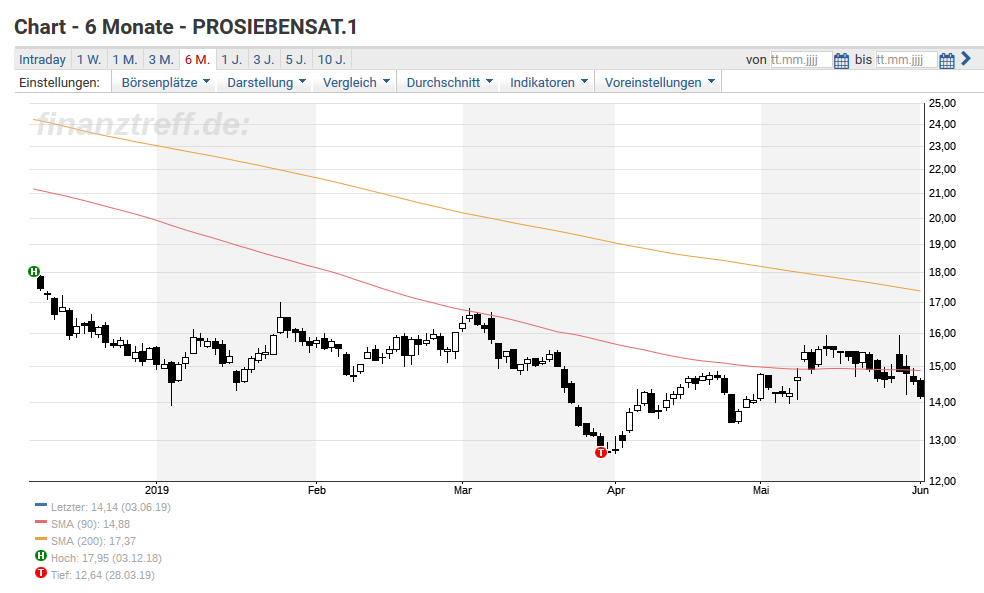Expand the Vergleich dropdown
Screen dimensions: 984x593
[355, 82]
